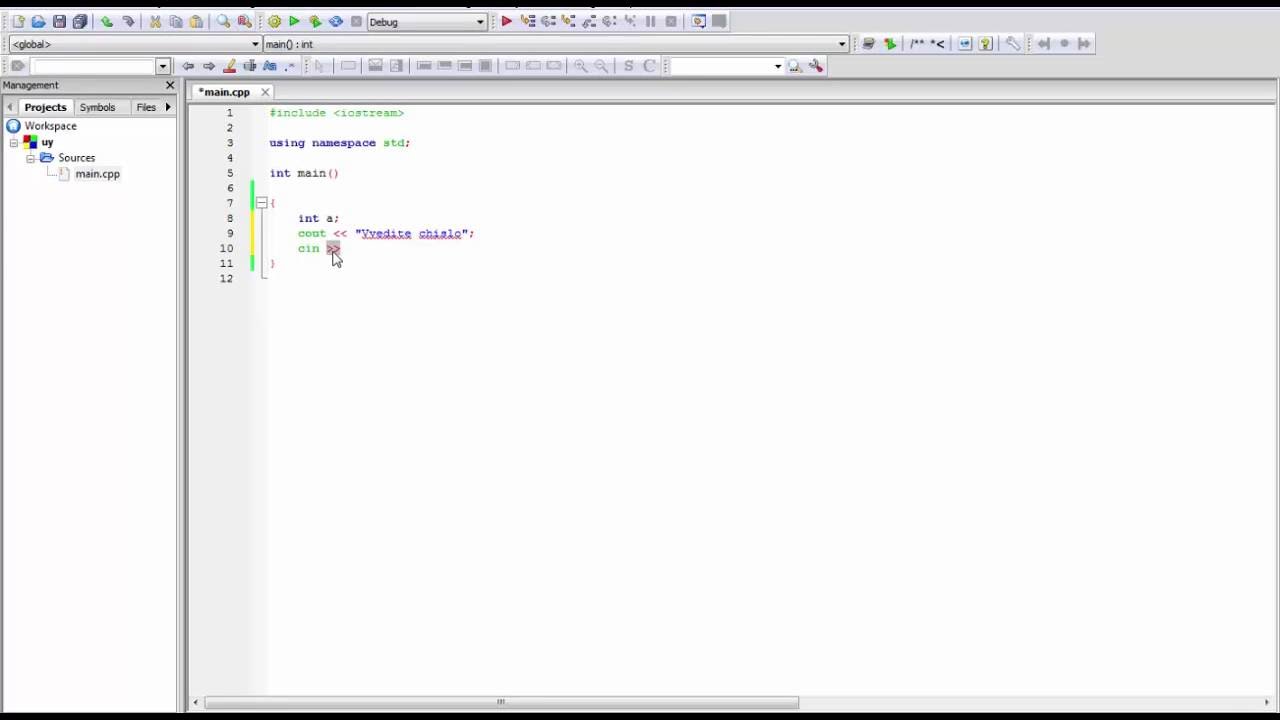This screenshot has height=720, width=1280.
Task: Close the main.cpp editor tab
Action: pos(265,92)
